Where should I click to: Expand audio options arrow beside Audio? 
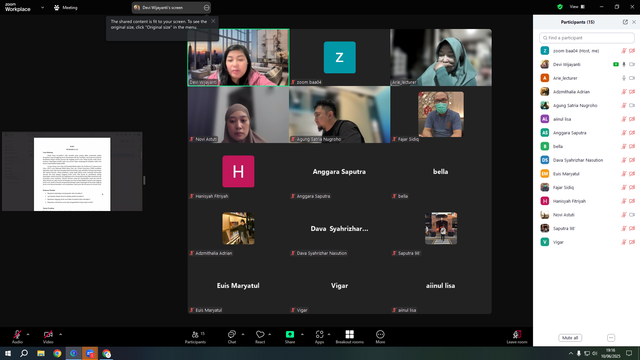(x=28, y=334)
